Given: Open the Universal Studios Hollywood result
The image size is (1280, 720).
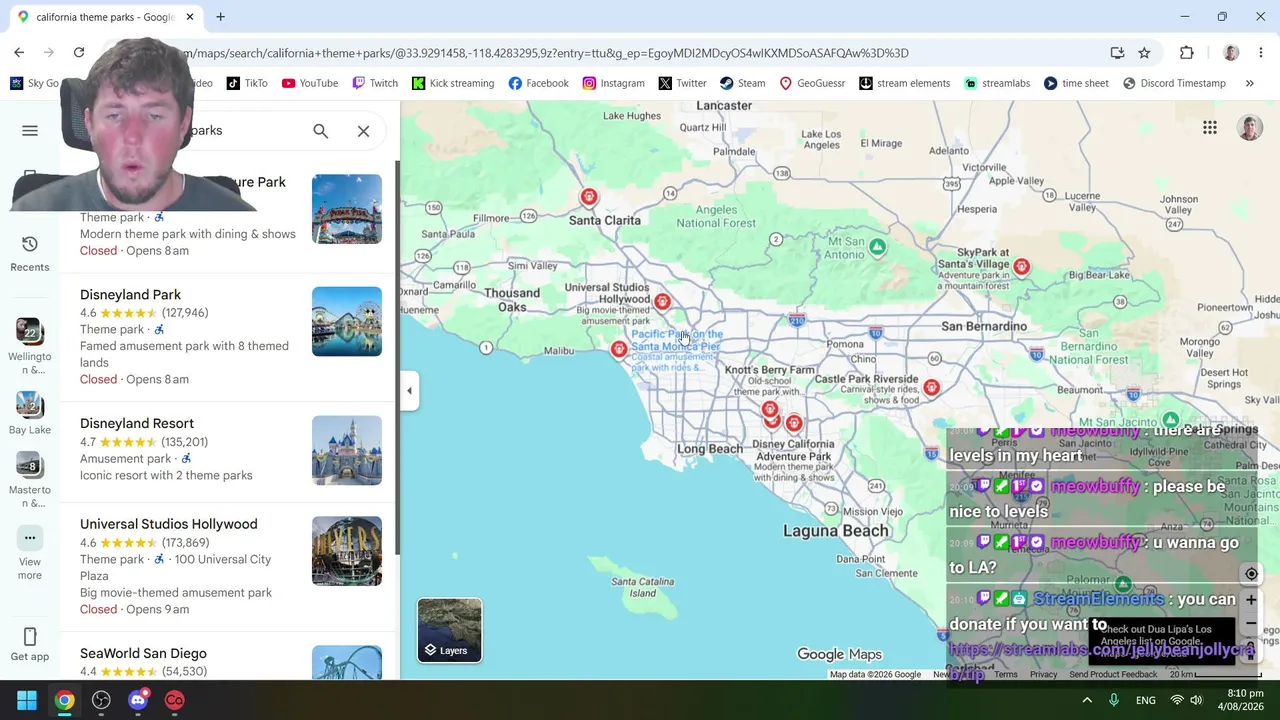Looking at the screenshot, I should click(x=230, y=566).
